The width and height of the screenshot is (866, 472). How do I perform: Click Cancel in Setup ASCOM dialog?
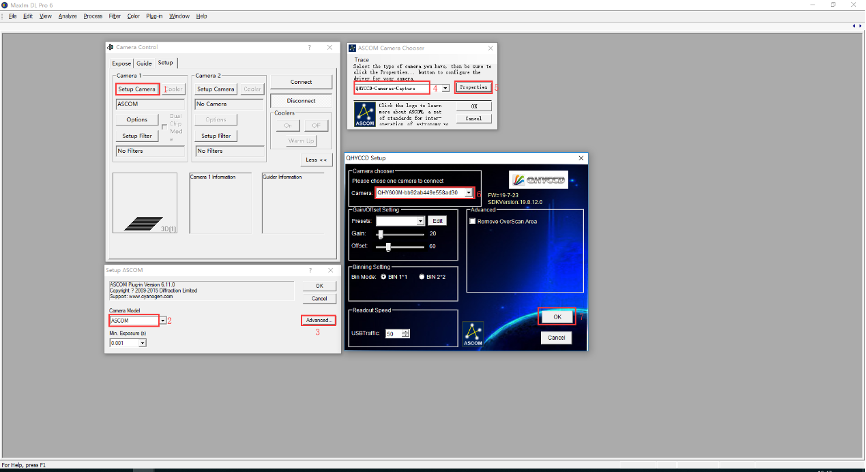tap(319, 299)
